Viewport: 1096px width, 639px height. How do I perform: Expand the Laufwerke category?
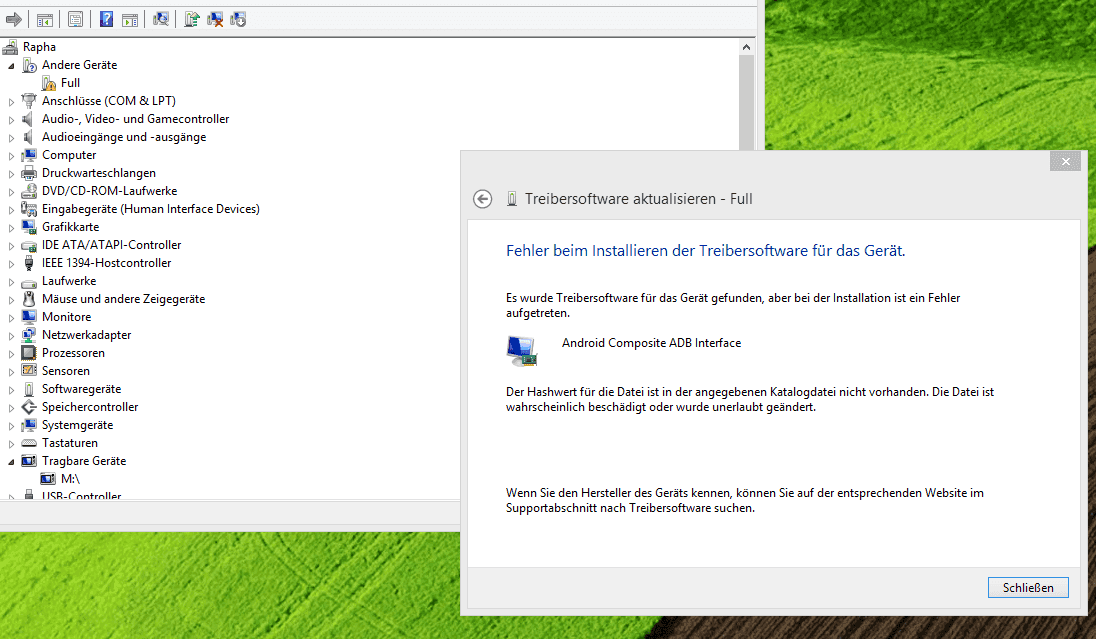(x=11, y=282)
